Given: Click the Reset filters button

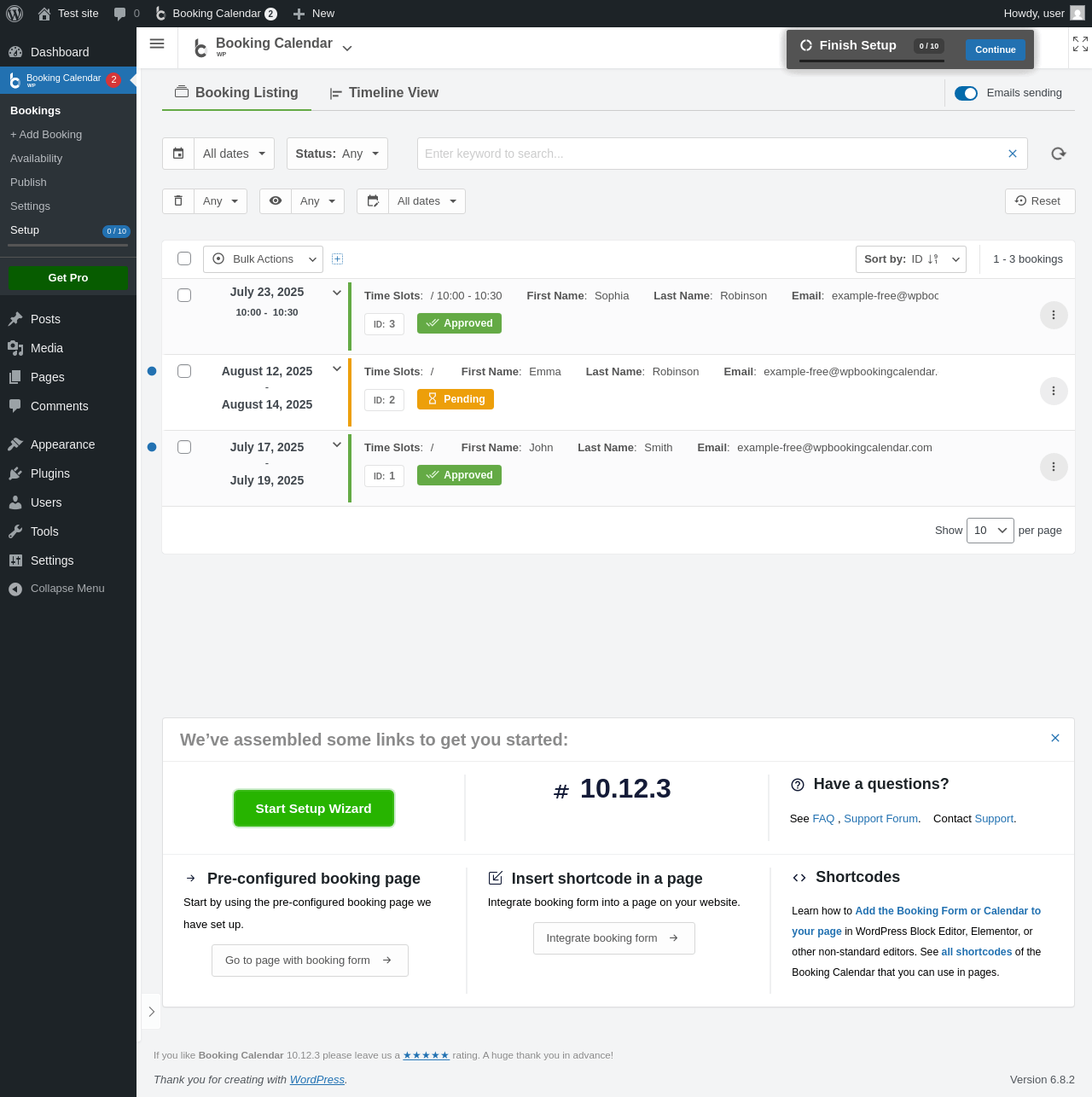Looking at the screenshot, I should pos(1040,201).
